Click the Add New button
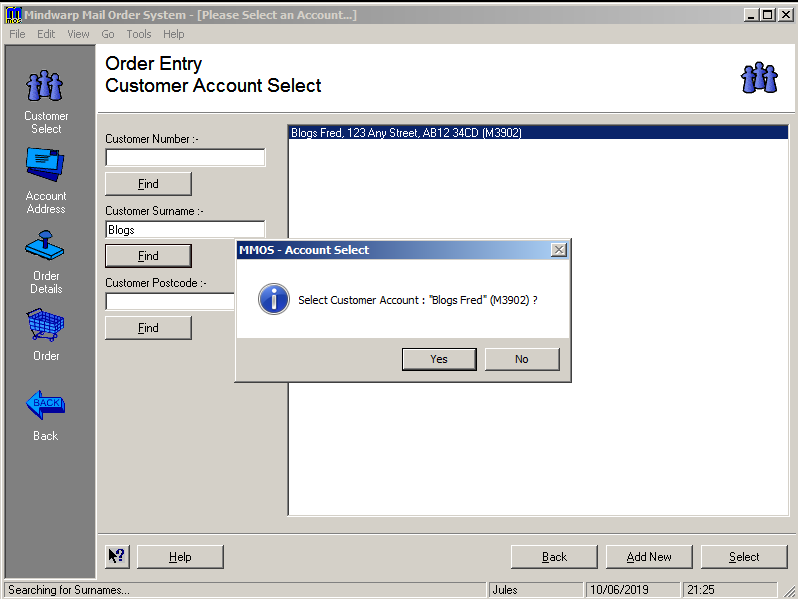The width and height of the screenshot is (798, 599). click(649, 557)
